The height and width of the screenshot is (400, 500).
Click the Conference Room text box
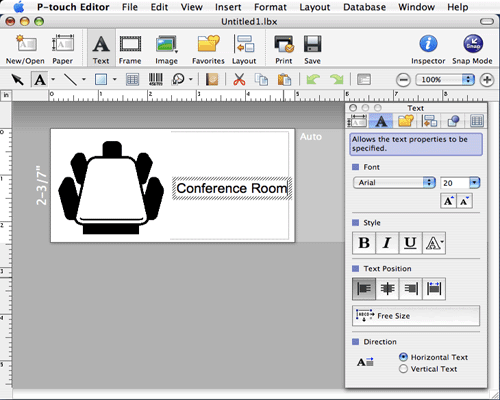232,188
